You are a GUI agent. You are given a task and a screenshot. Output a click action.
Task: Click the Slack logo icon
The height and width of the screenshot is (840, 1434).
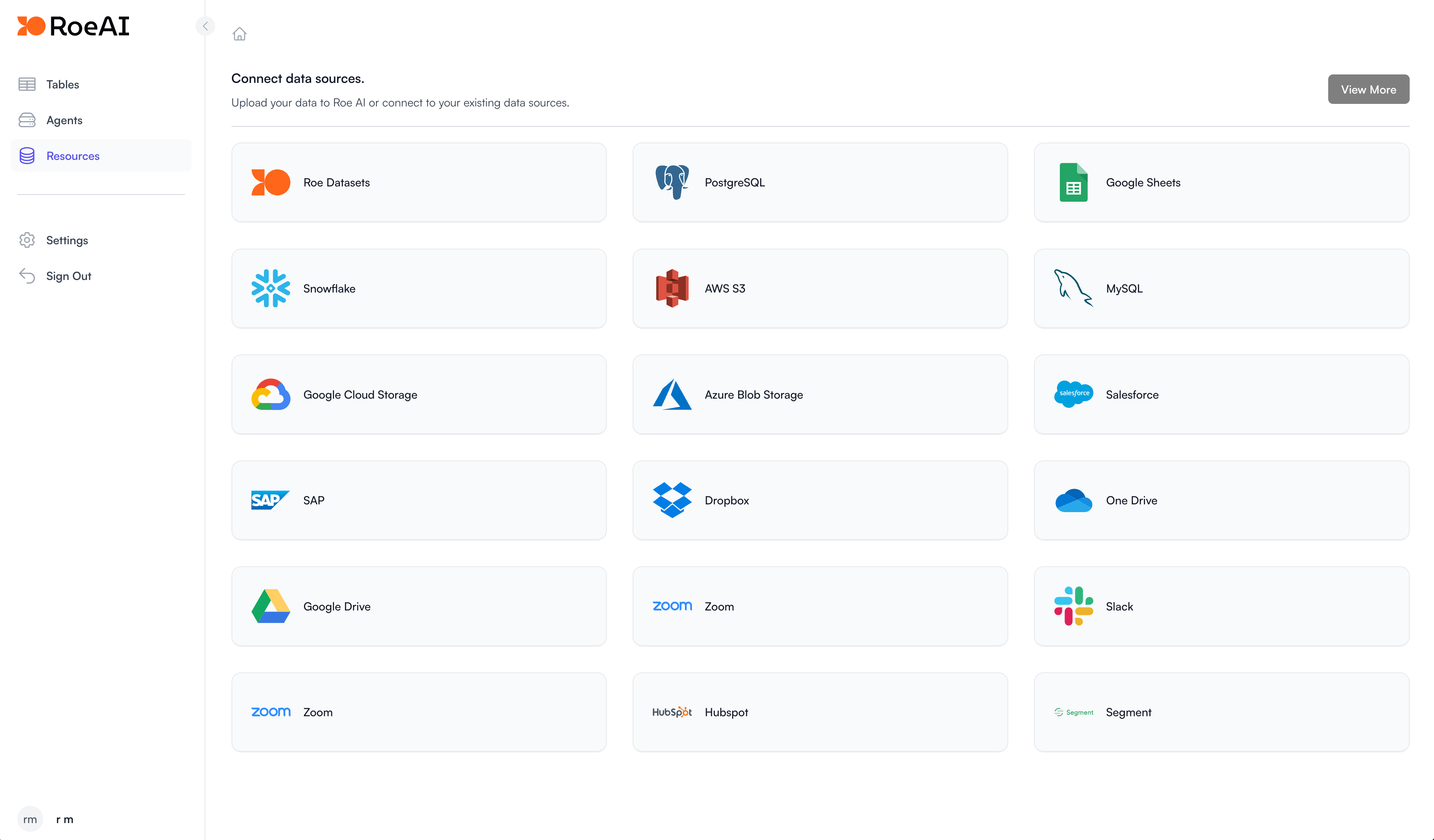pos(1073,606)
